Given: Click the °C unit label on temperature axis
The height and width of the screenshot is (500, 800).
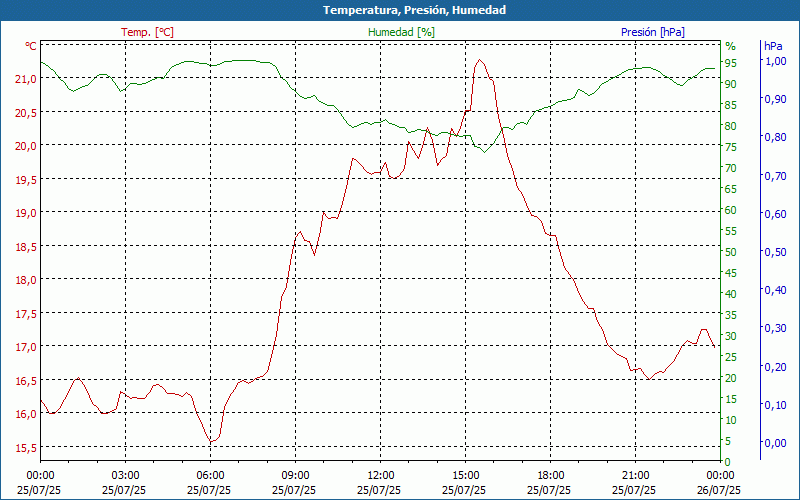Looking at the screenshot, I should (31, 46).
